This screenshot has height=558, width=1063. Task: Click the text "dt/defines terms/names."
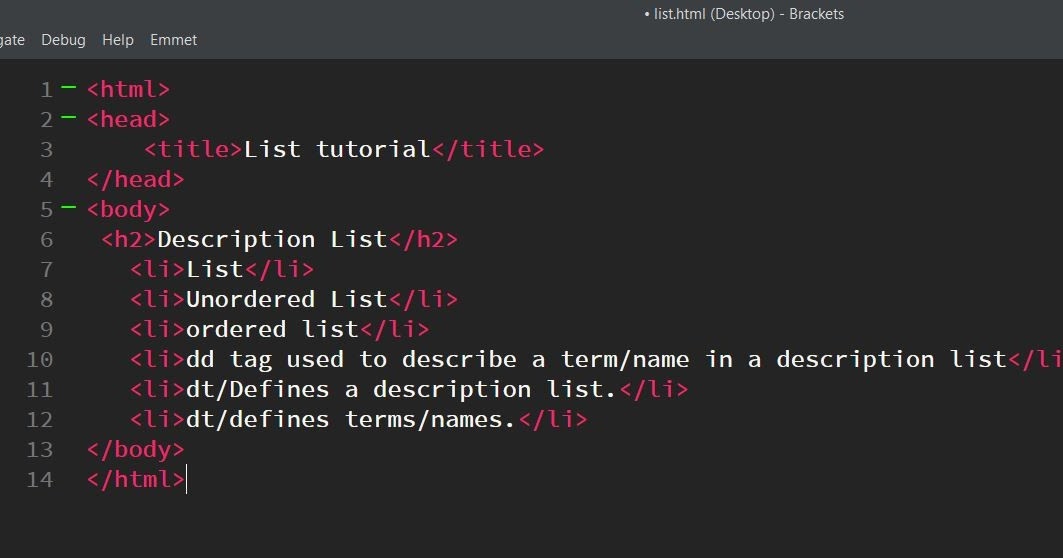(x=350, y=419)
